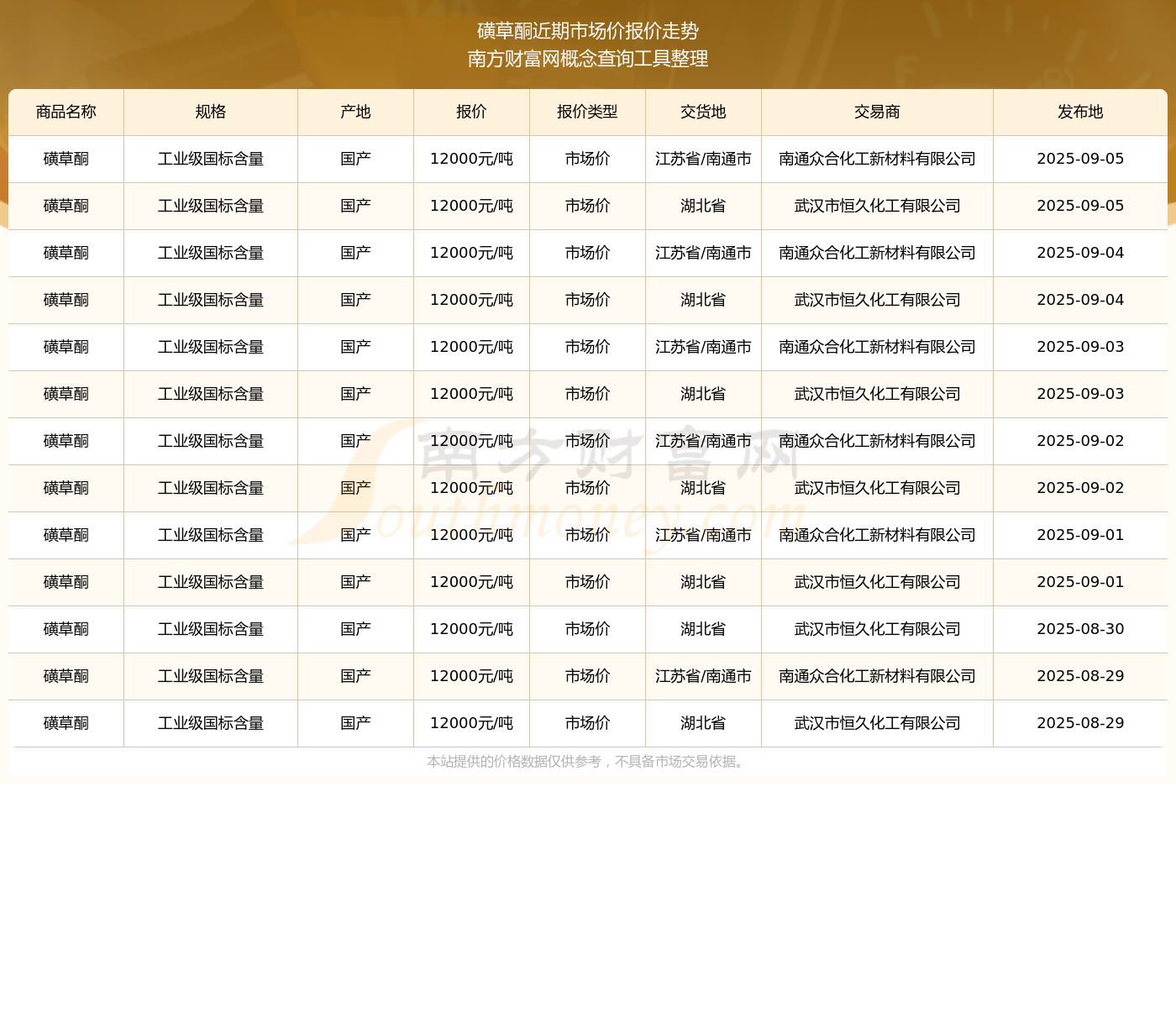The image size is (1176, 1012).
Task: Select the 交货地 column header
Action: 703,112
